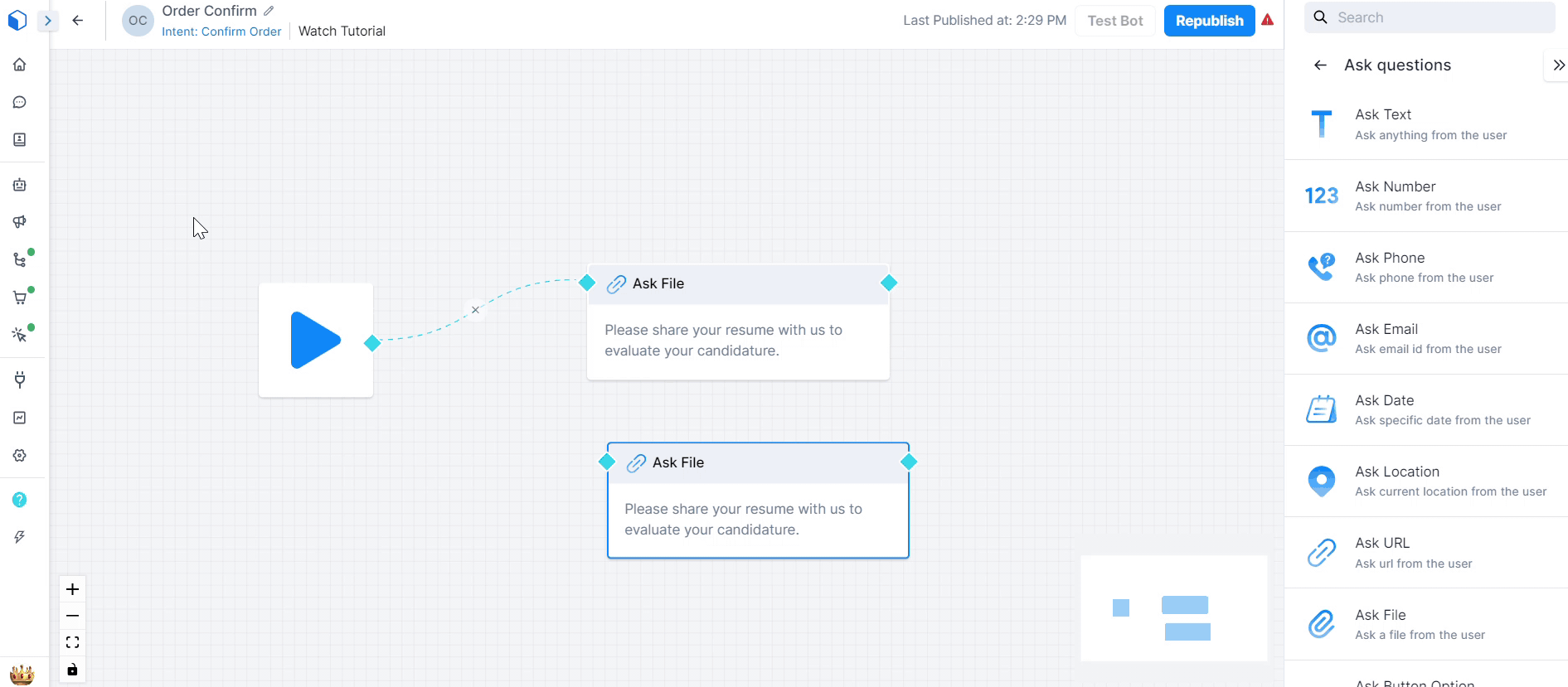The image size is (1568, 687).
Task: Expand the left sidebar with chevron arrow
Action: [x=48, y=21]
